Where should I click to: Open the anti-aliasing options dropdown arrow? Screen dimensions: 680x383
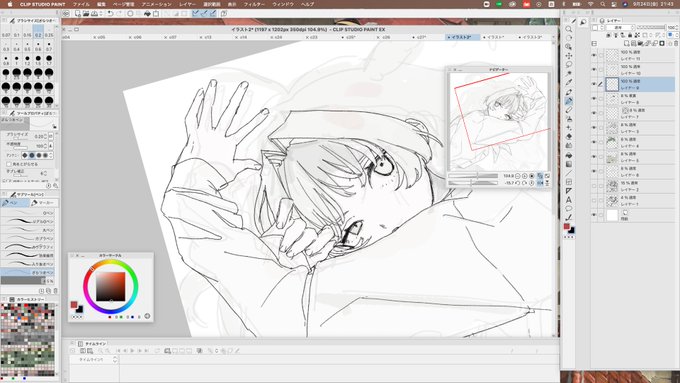51,155
